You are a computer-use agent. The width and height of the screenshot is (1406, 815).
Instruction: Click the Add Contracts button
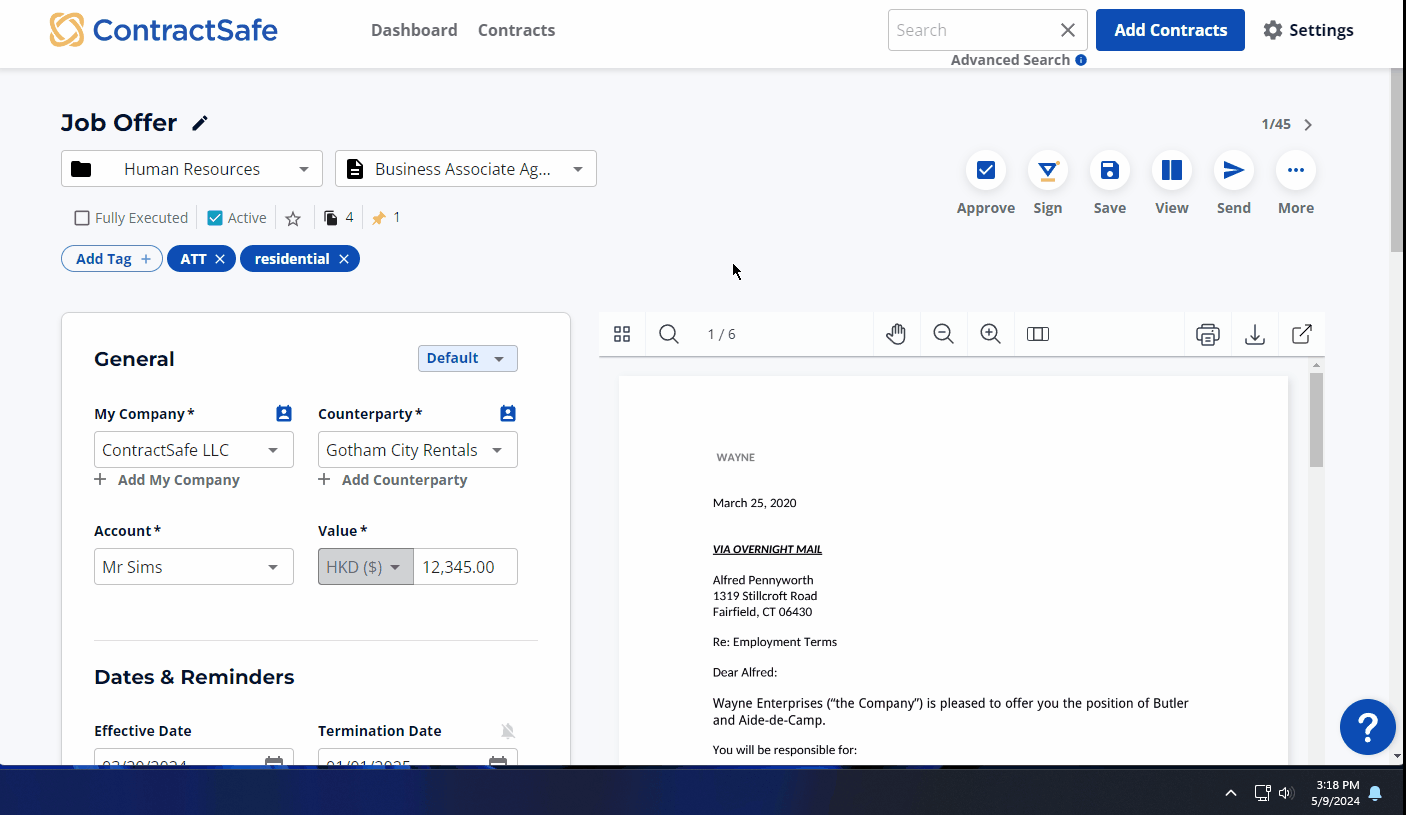(1170, 30)
